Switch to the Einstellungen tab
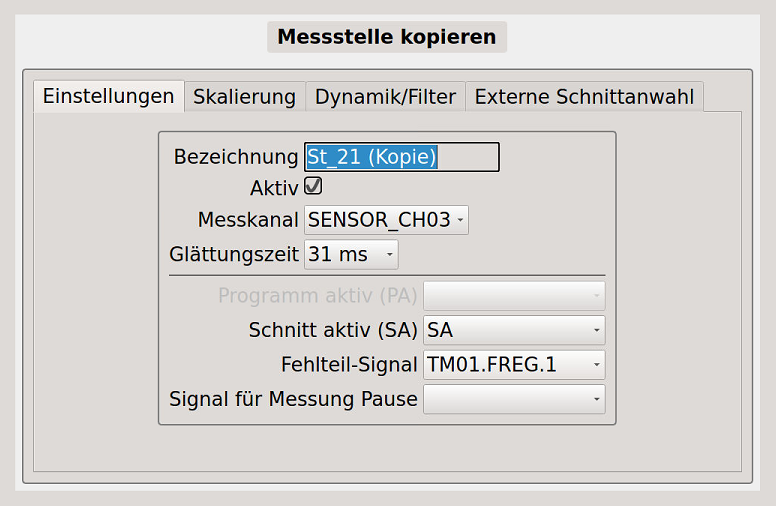The width and height of the screenshot is (776, 506). click(x=108, y=97)
